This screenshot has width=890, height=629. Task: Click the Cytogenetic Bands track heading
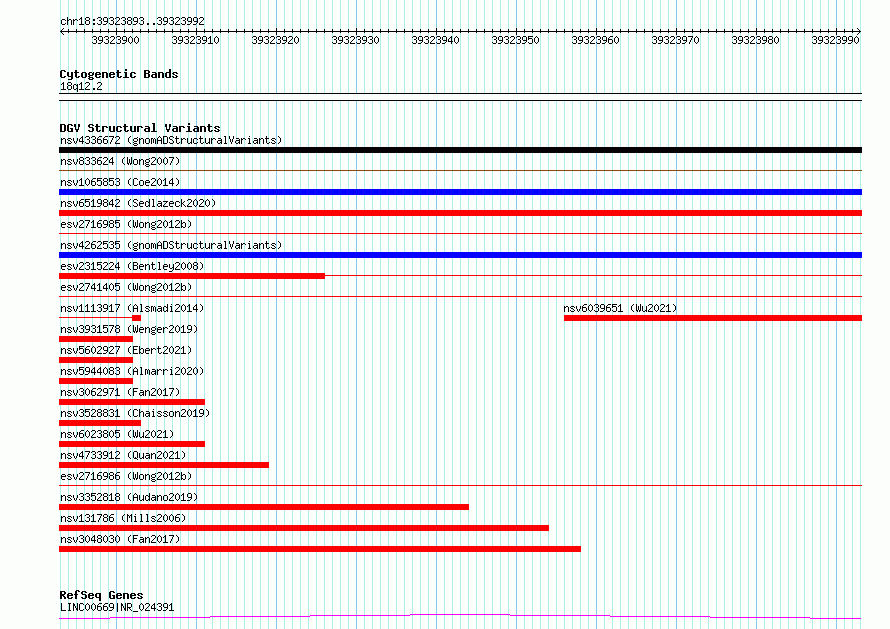[x=119, y=74]
